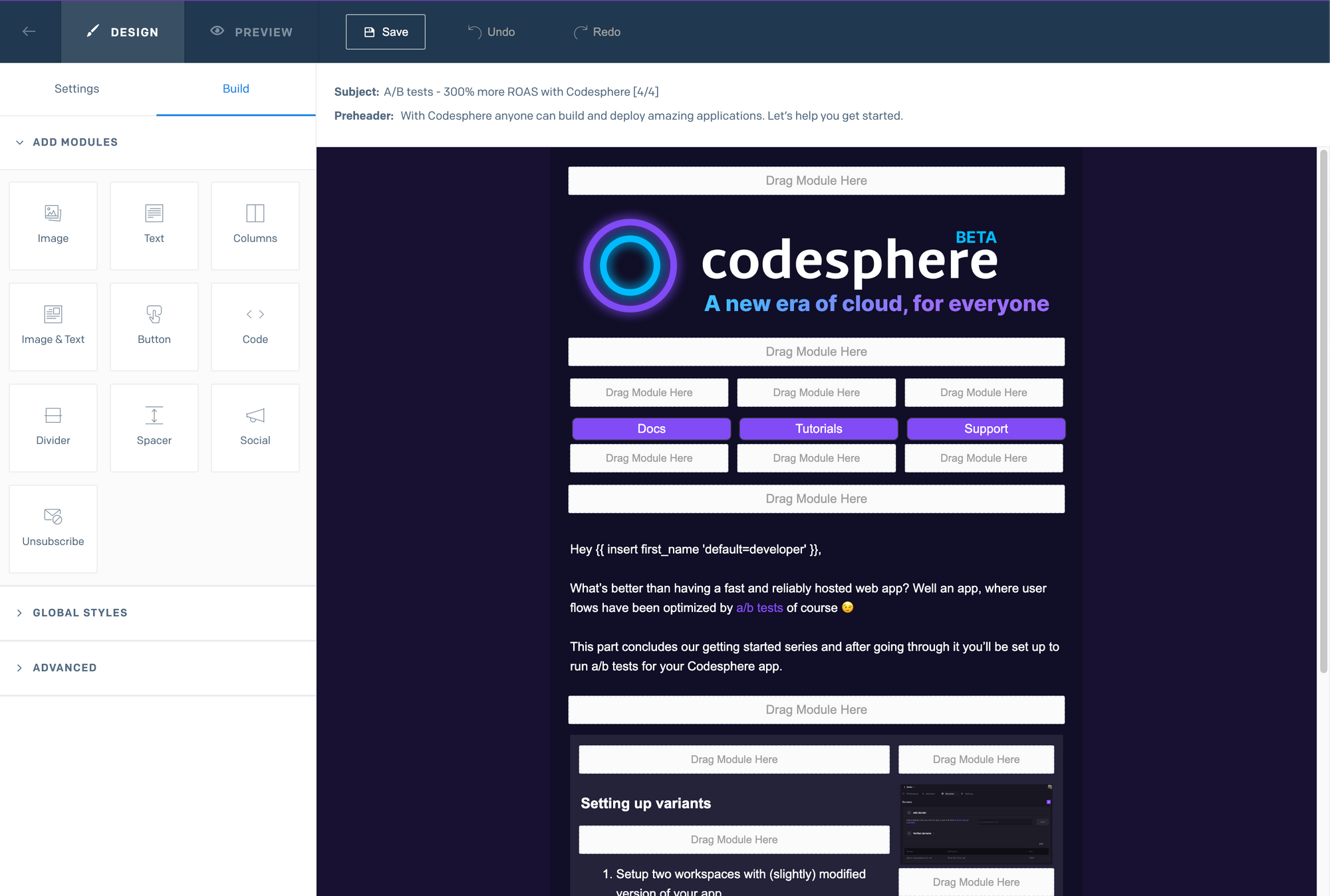Select the Divider module
The height and width of the screenshot is (896, 1330).
pos(53,427)
